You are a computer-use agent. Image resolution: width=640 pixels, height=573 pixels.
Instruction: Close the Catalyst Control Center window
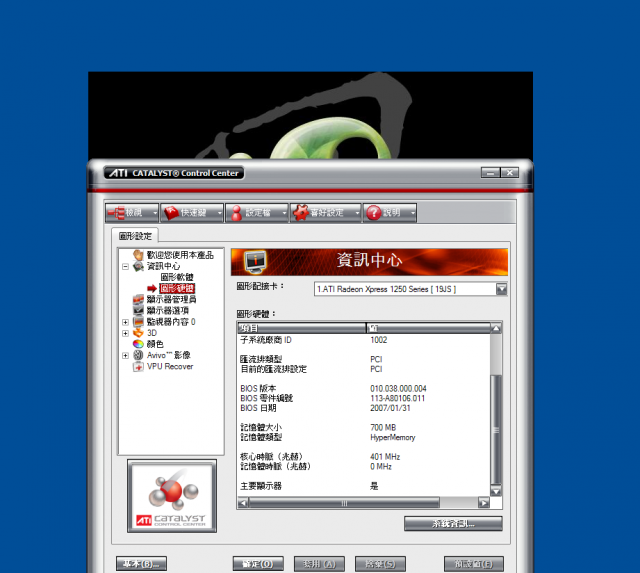point(510,173)
